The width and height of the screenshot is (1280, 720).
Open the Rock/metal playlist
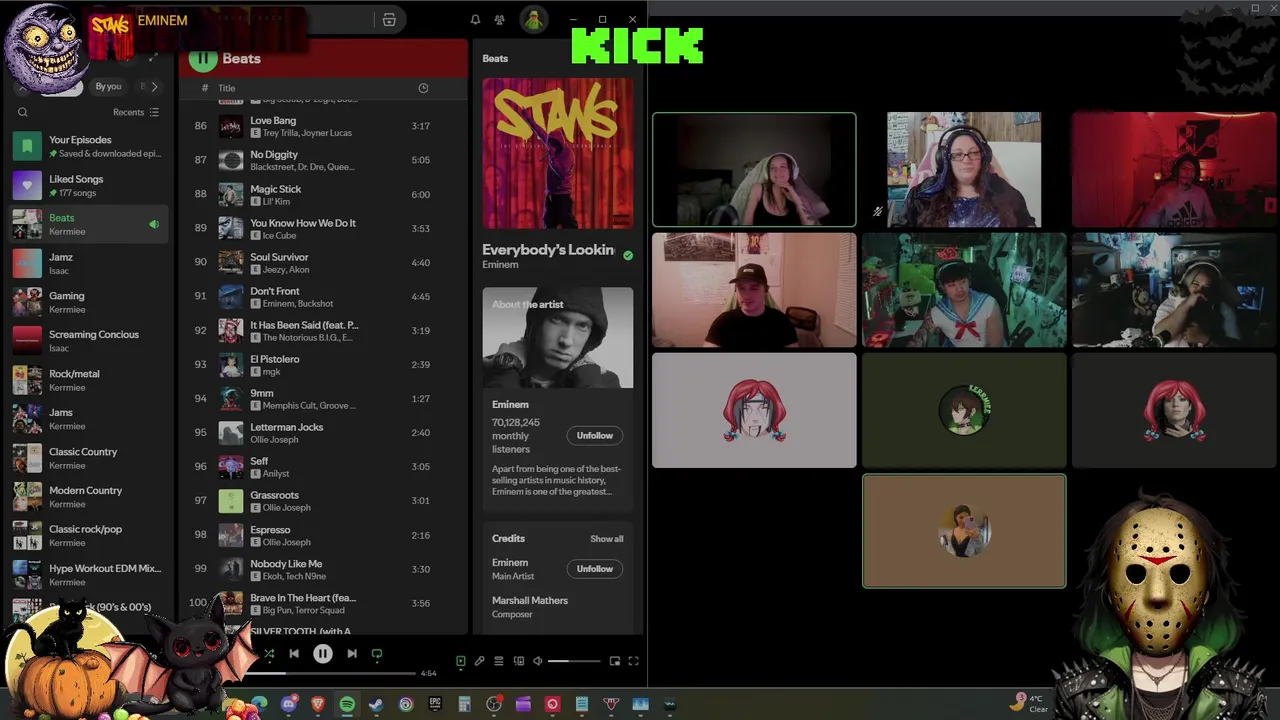(x=90, y=380)
